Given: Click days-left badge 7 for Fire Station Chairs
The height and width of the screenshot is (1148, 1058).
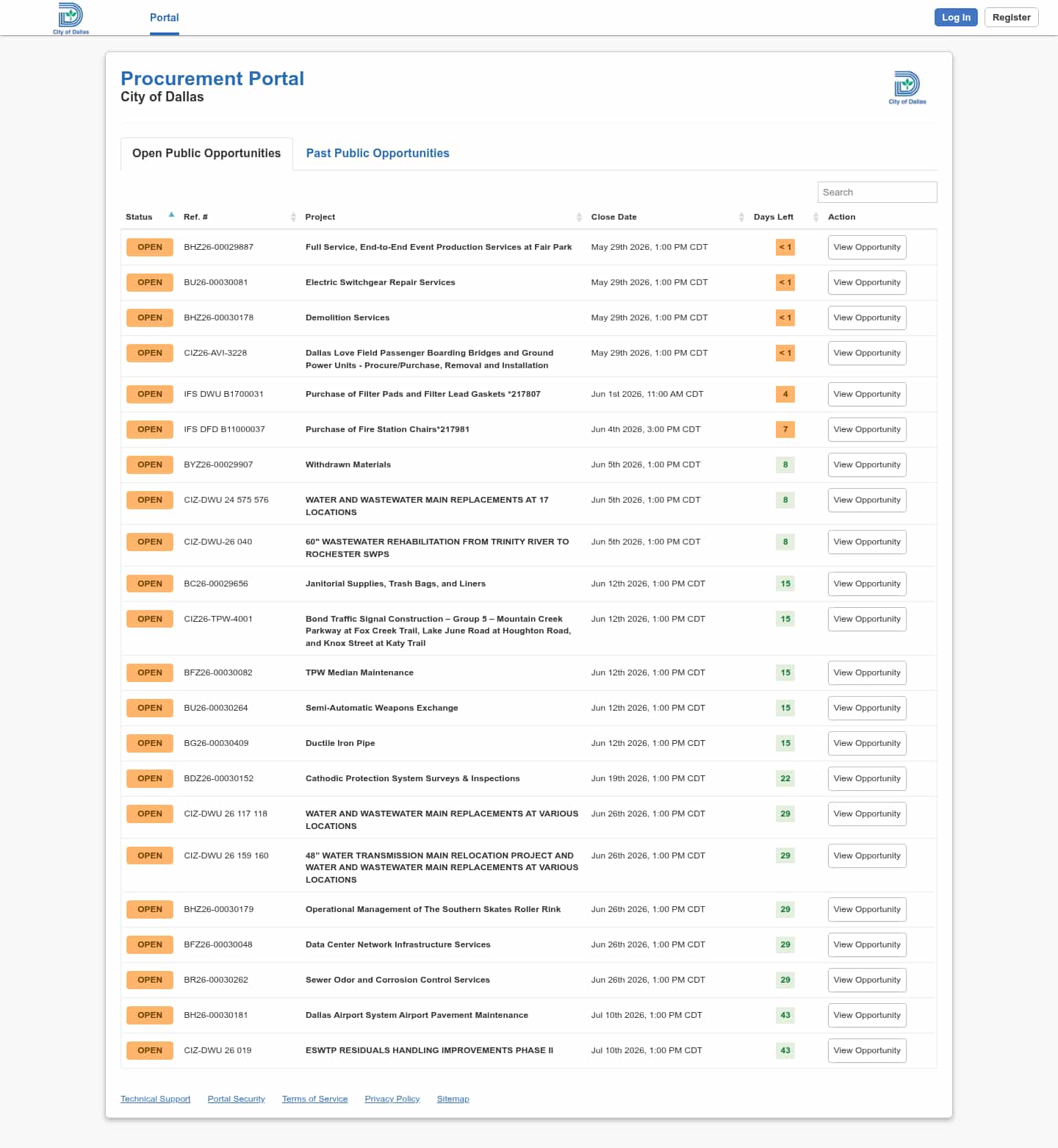Looking at the screenshot, I should pyautogui.click(x=785, y=429).
